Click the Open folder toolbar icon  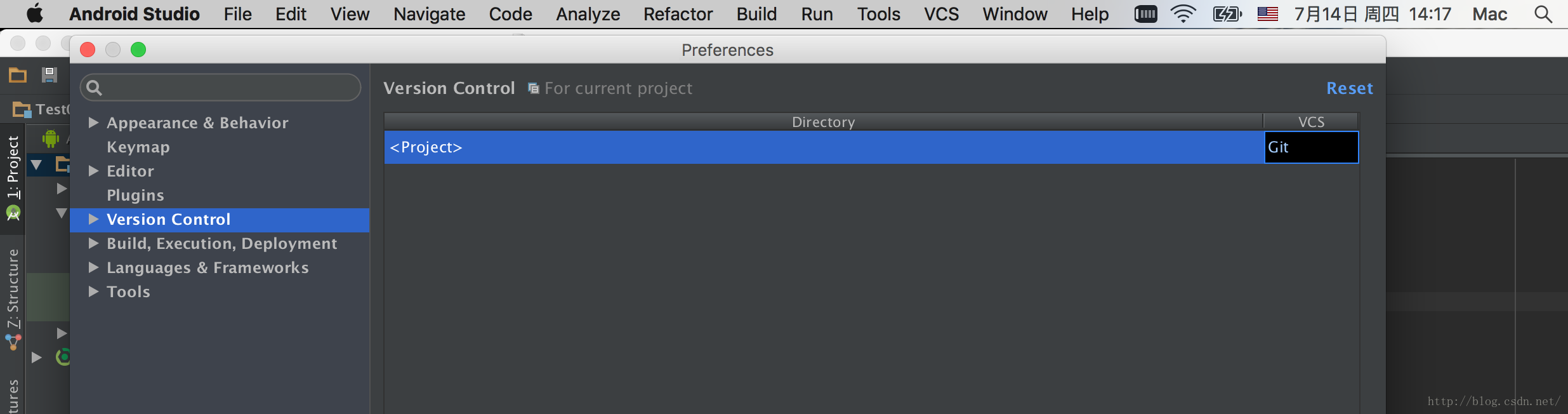pyautogui.click(x=18, y=76)
